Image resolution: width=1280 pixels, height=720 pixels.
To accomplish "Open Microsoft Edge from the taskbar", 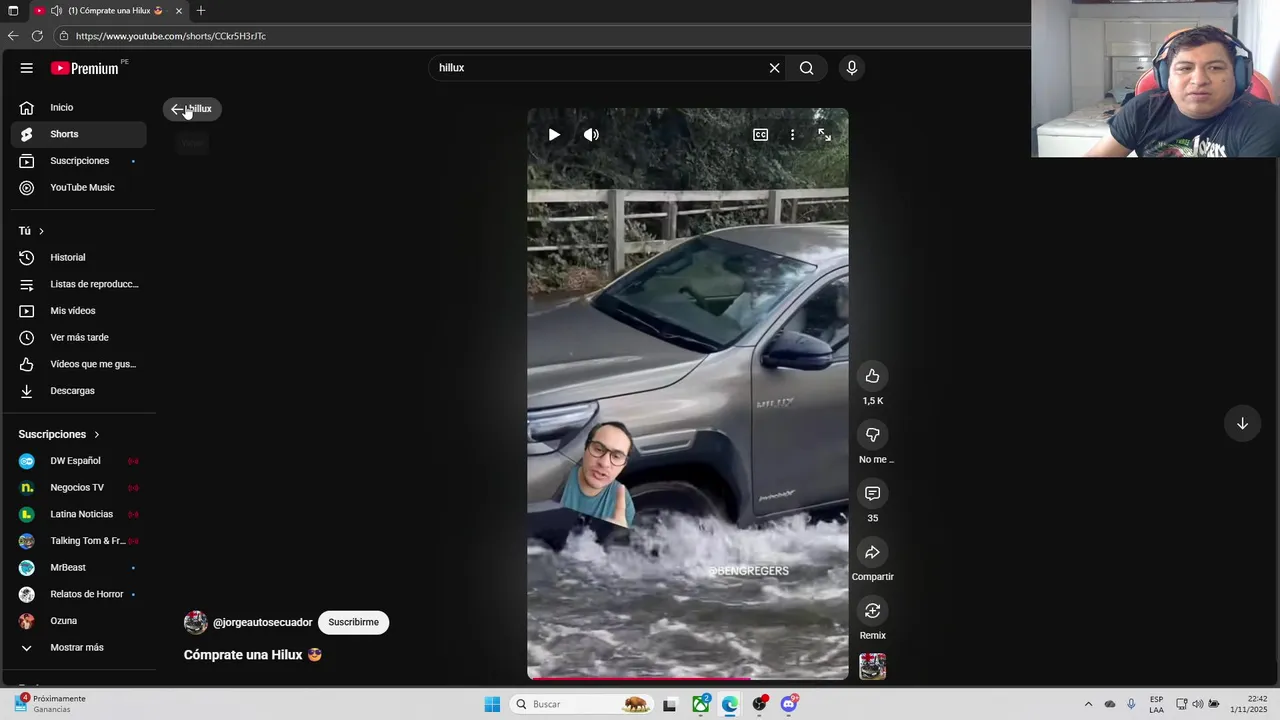I will [x=730, y=704].
